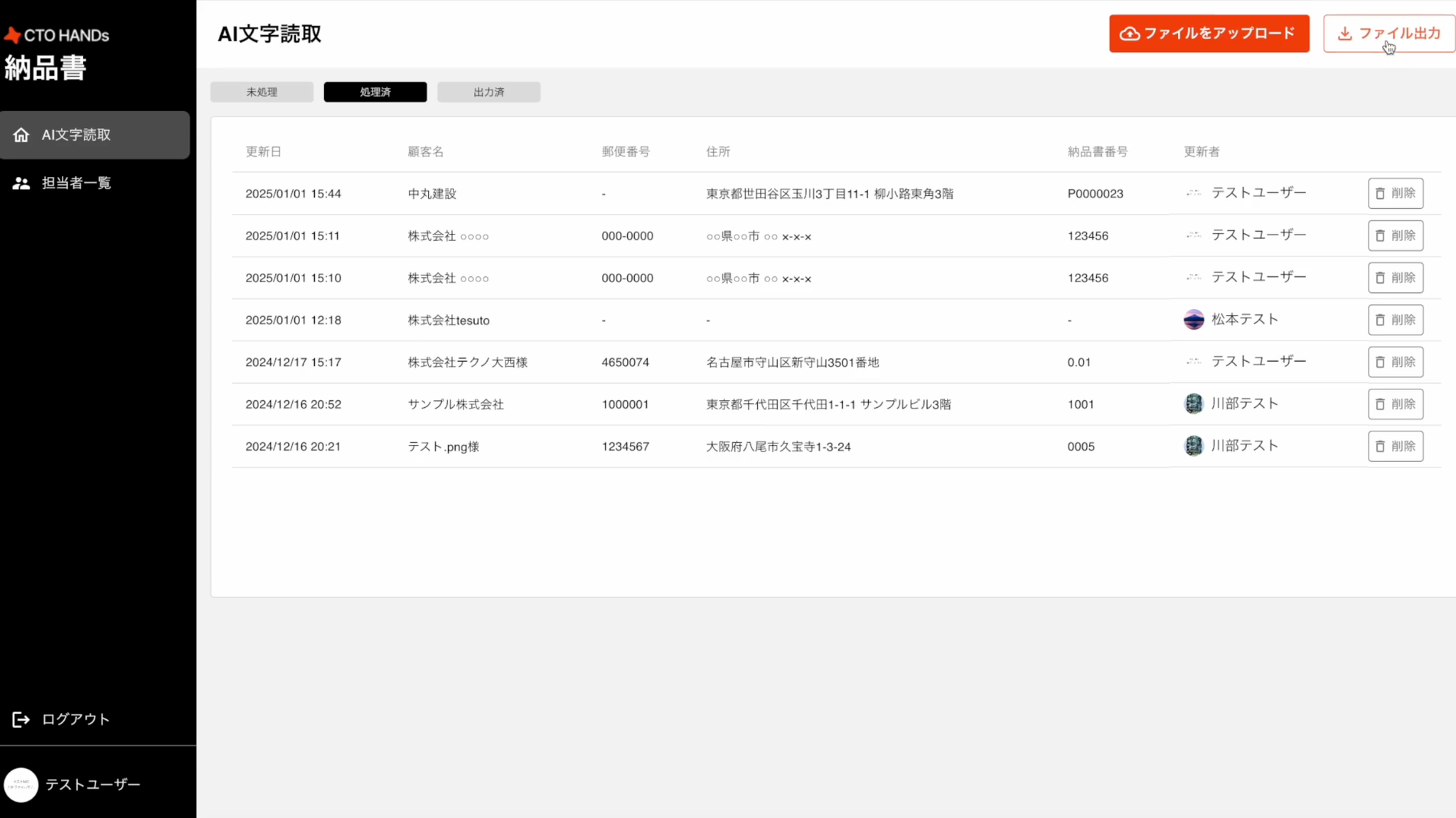Click 川部テスト avatar in サンプル株式会社 row

1194,404
